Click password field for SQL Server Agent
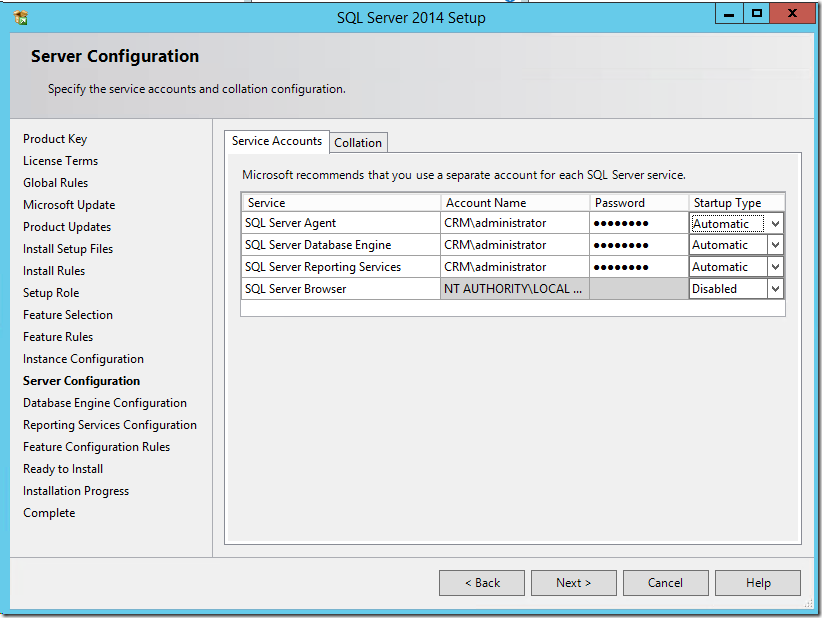 tap(639, 223)
